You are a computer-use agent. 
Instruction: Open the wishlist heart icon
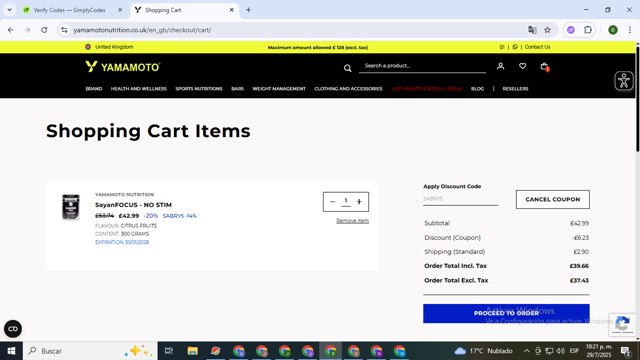click(522, 66)
